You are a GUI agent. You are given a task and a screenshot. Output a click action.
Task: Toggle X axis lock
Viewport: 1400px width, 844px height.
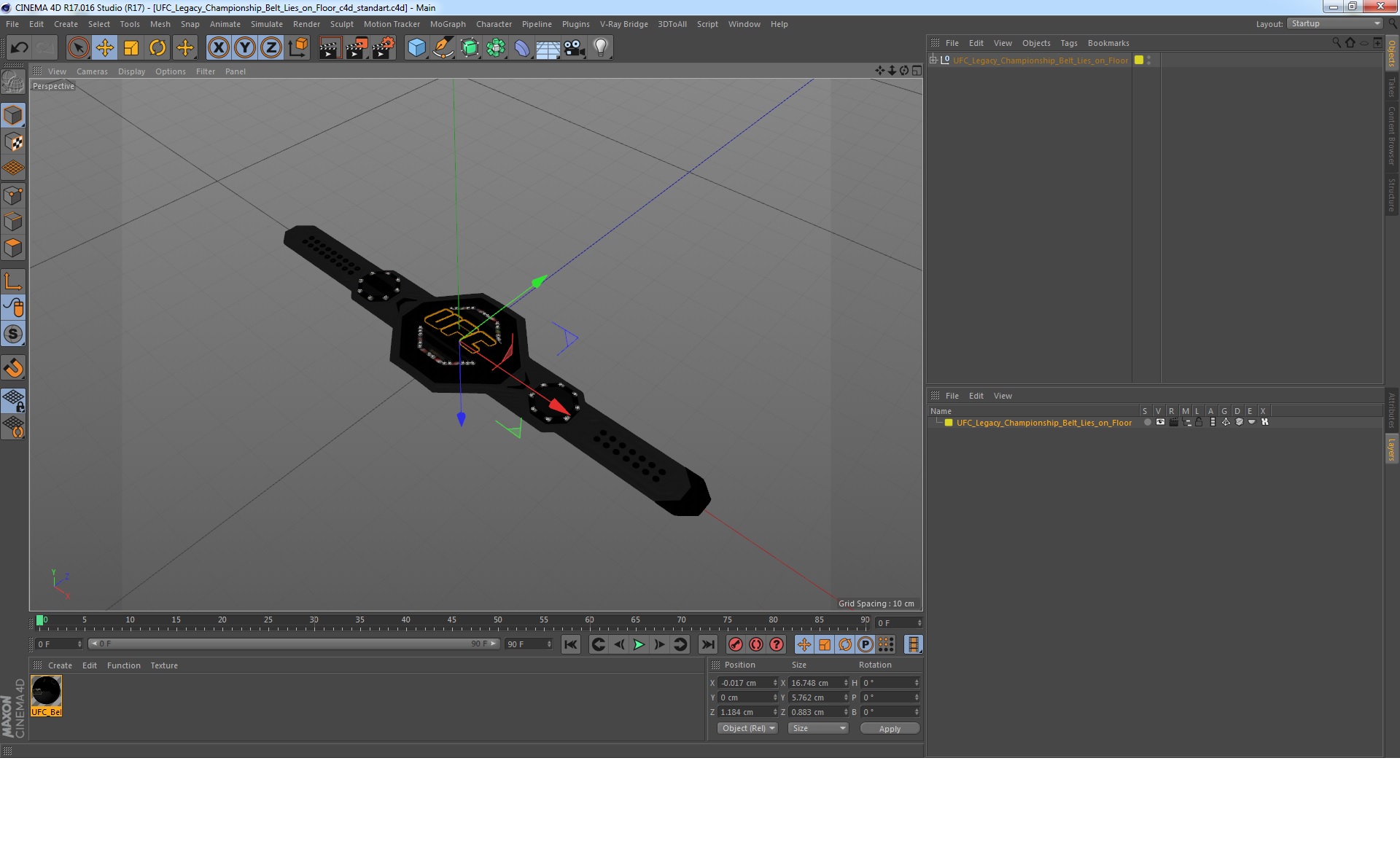coord(218,48)
